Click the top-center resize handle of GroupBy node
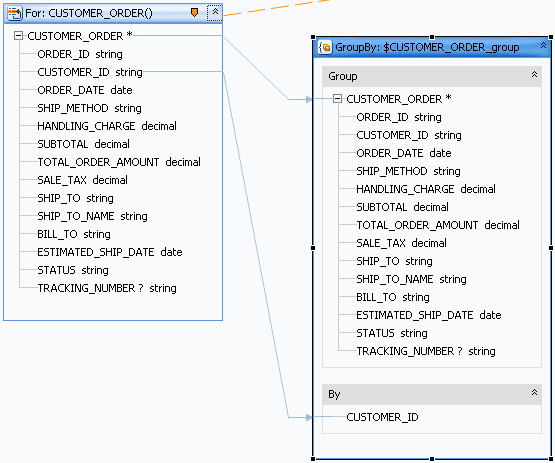Image resolution: width=555 pixels, height=463 pixels. pos(432,37)
